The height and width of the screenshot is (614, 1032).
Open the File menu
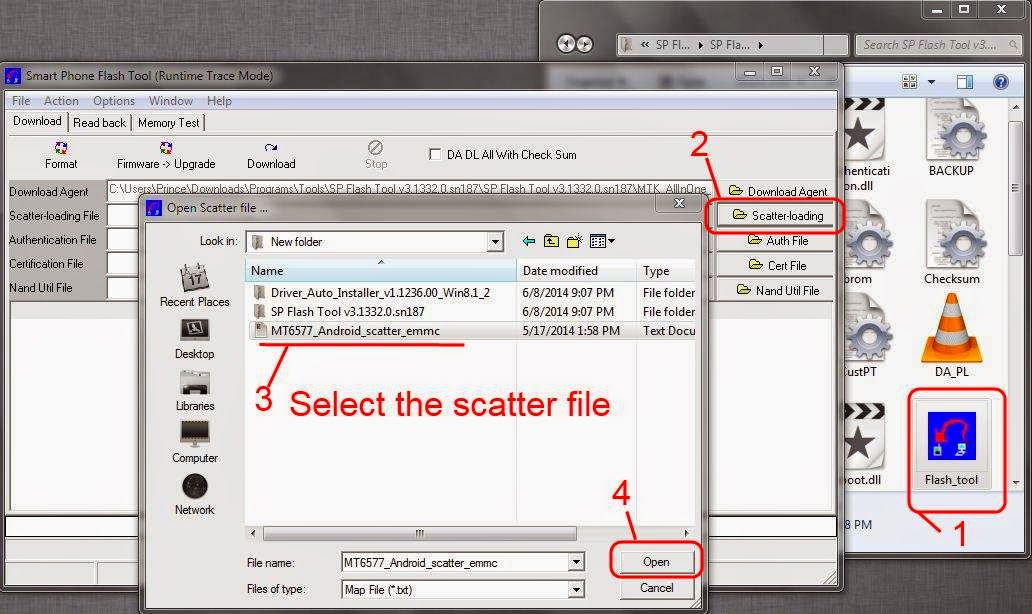(20, 101)
